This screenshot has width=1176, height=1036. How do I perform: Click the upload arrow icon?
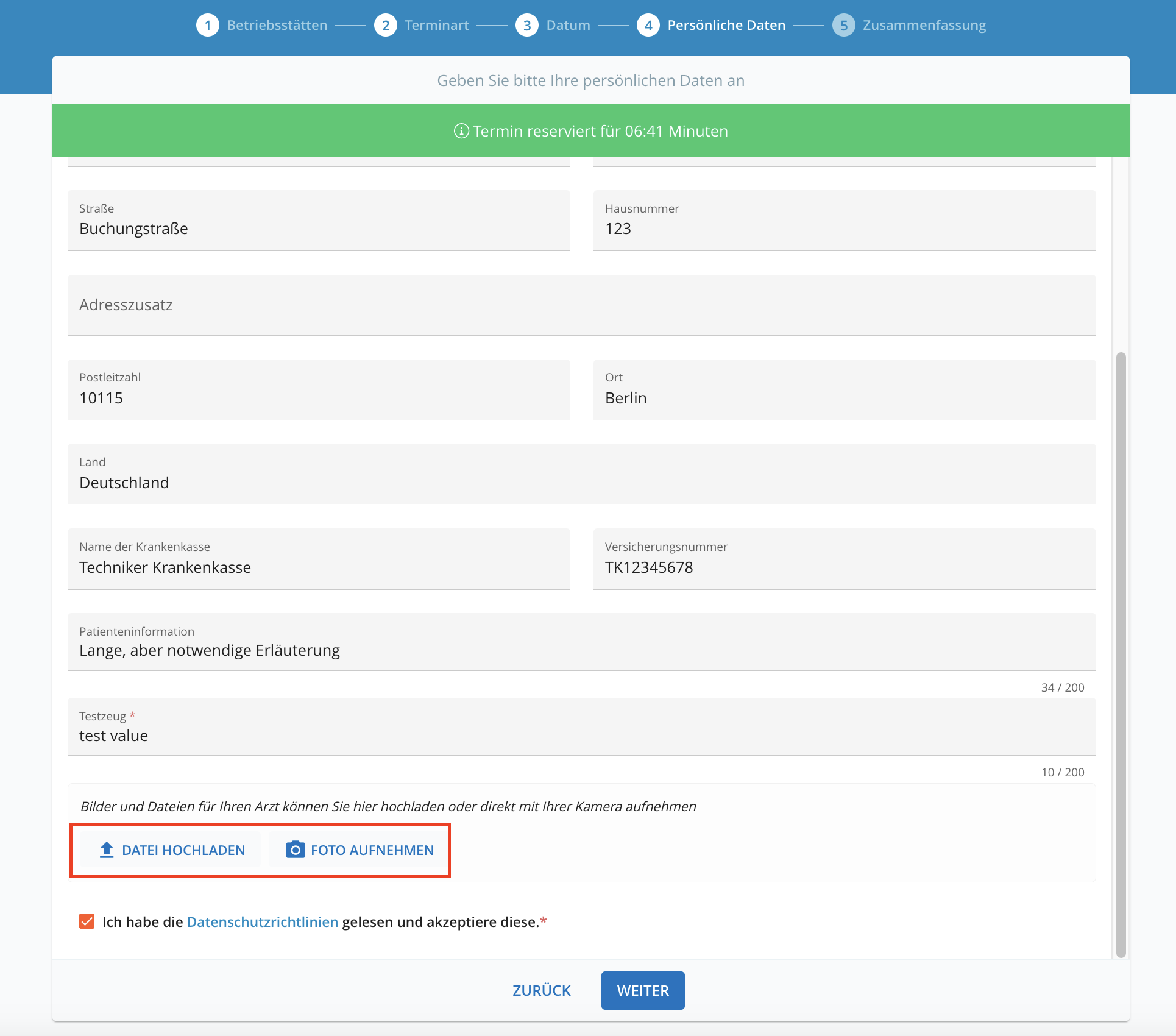107,850
